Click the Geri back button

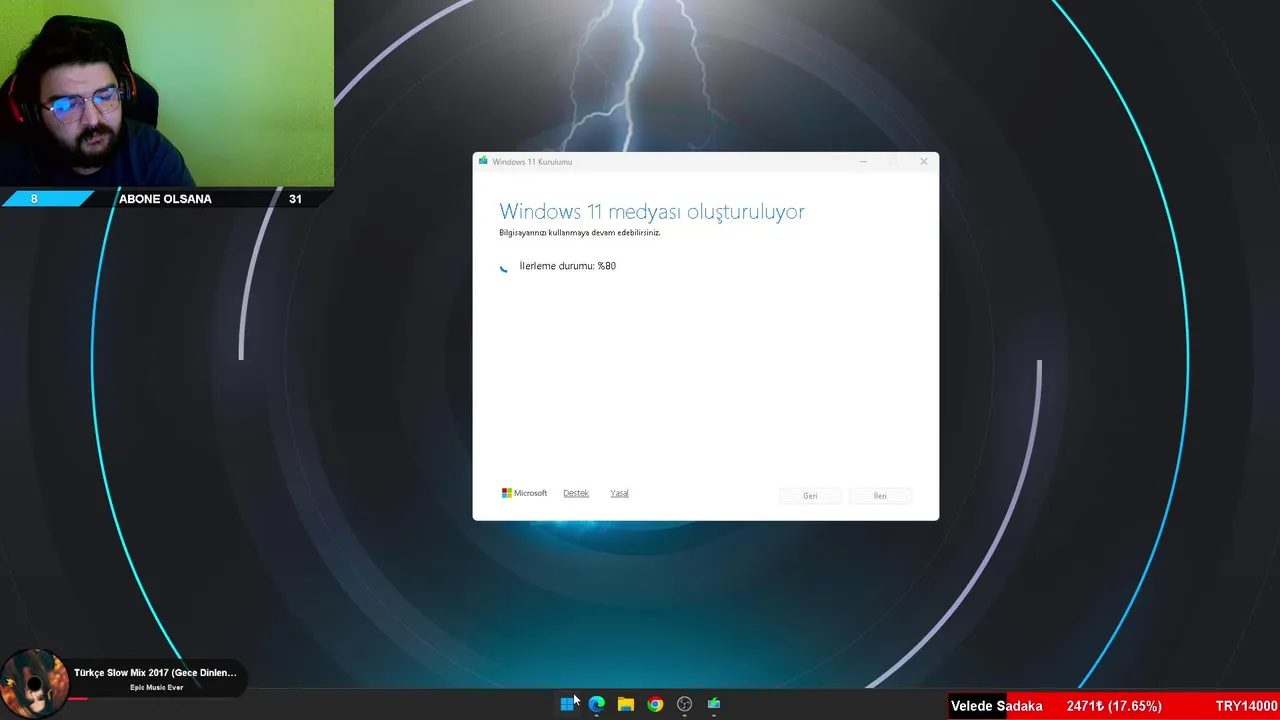coord(810,496)
